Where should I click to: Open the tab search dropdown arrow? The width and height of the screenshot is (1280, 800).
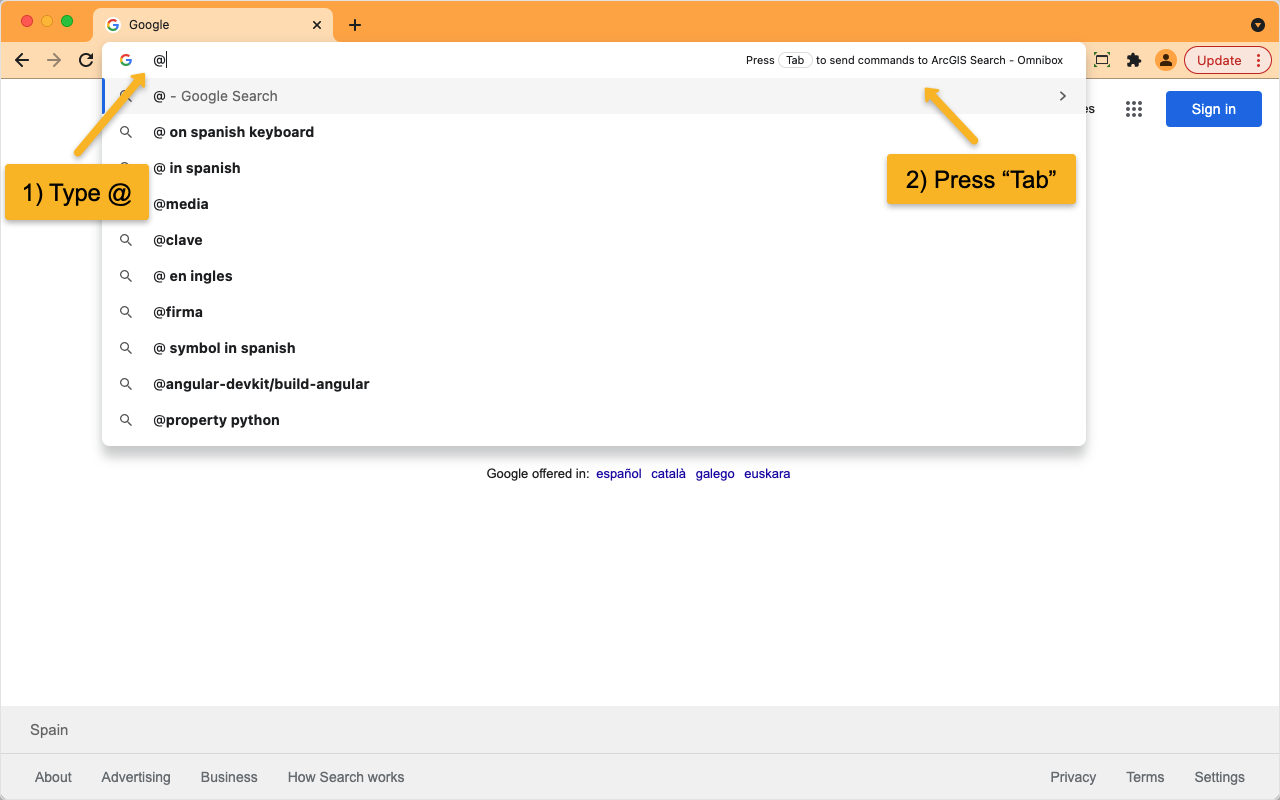pos(1257,25)
